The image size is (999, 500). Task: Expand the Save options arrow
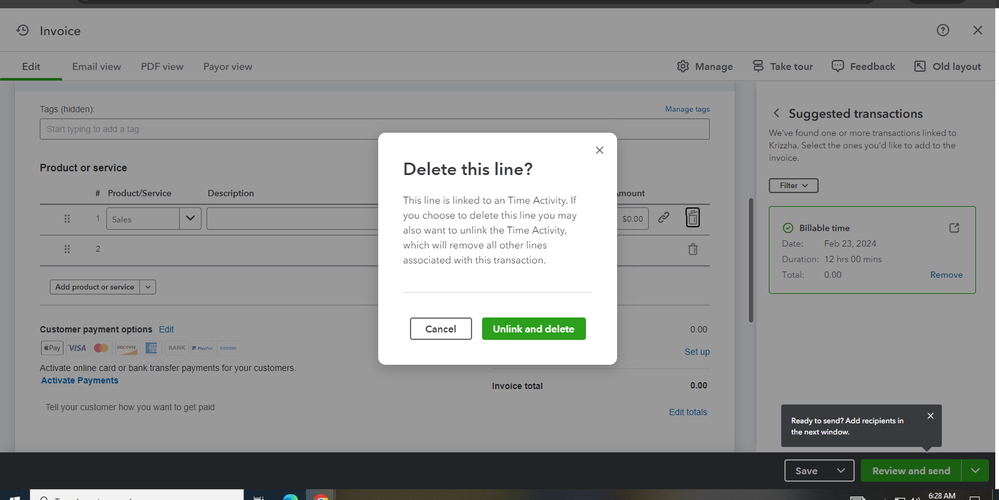click(x=841, y=471)
